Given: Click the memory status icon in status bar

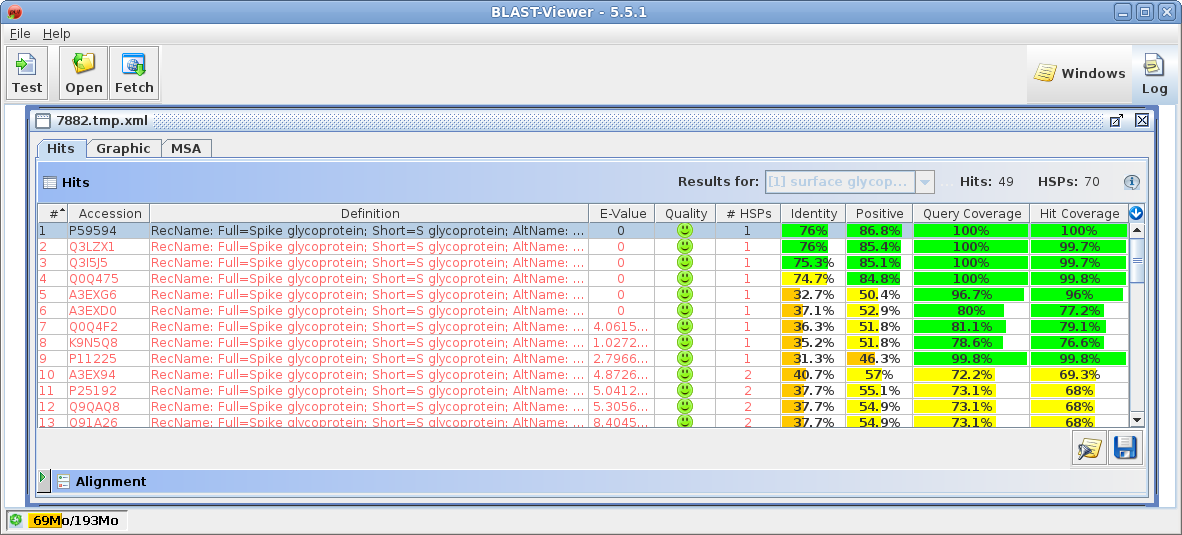Looking at the screenshot, I should tap(16, 520).
